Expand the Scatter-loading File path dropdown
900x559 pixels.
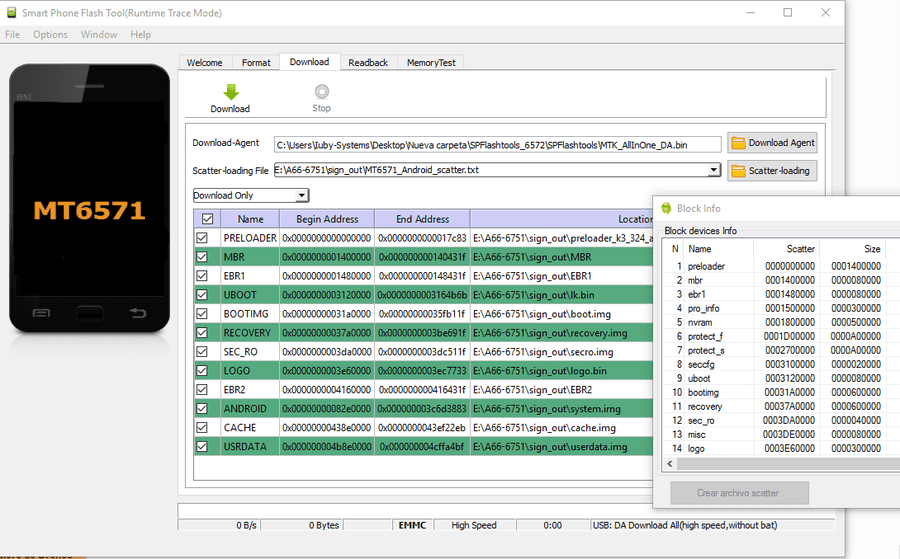pos(713,170)
